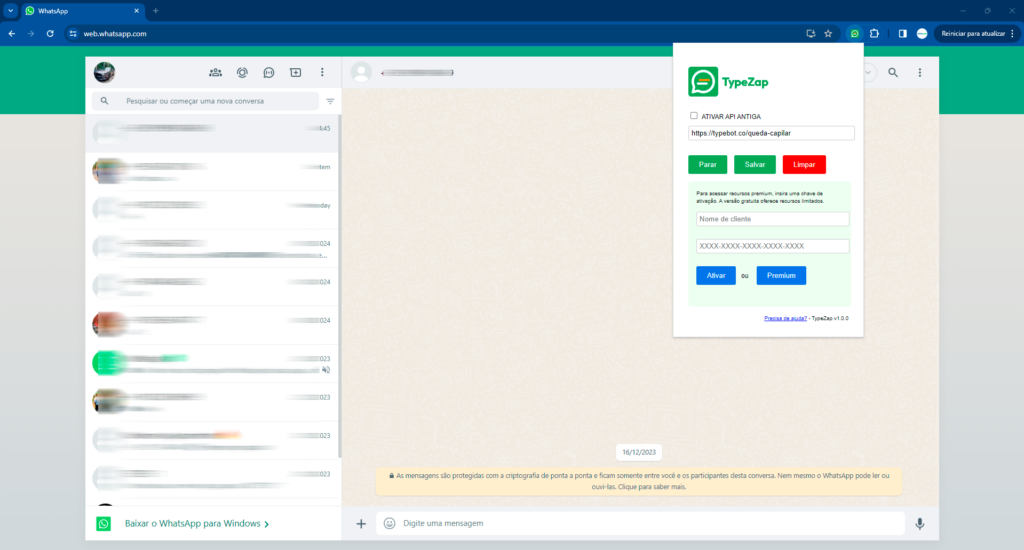Viewport: 1024px width, 550px height.
Task: Reload the WhatsApp Web page
Action: [50, 33]
